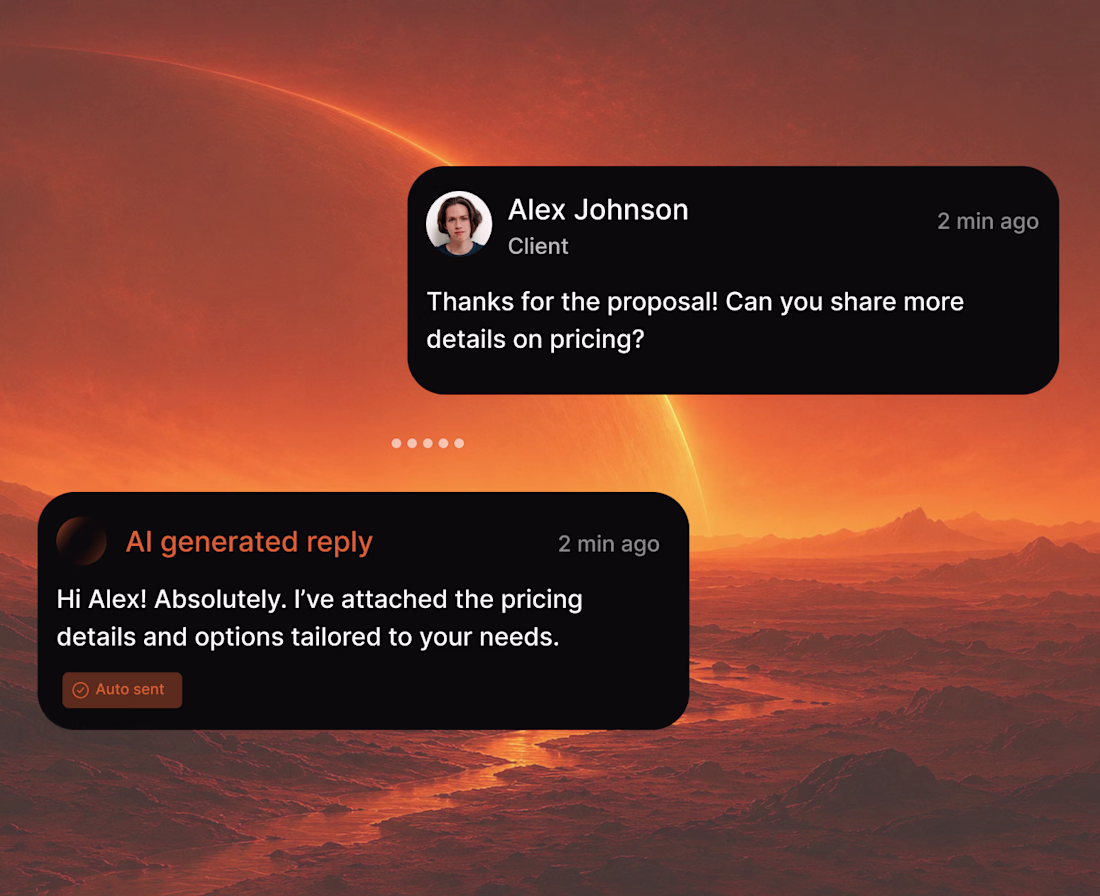Click the checkmark circle icon in Auto sent
The image size is (1100, 896).
pos(81,690)
